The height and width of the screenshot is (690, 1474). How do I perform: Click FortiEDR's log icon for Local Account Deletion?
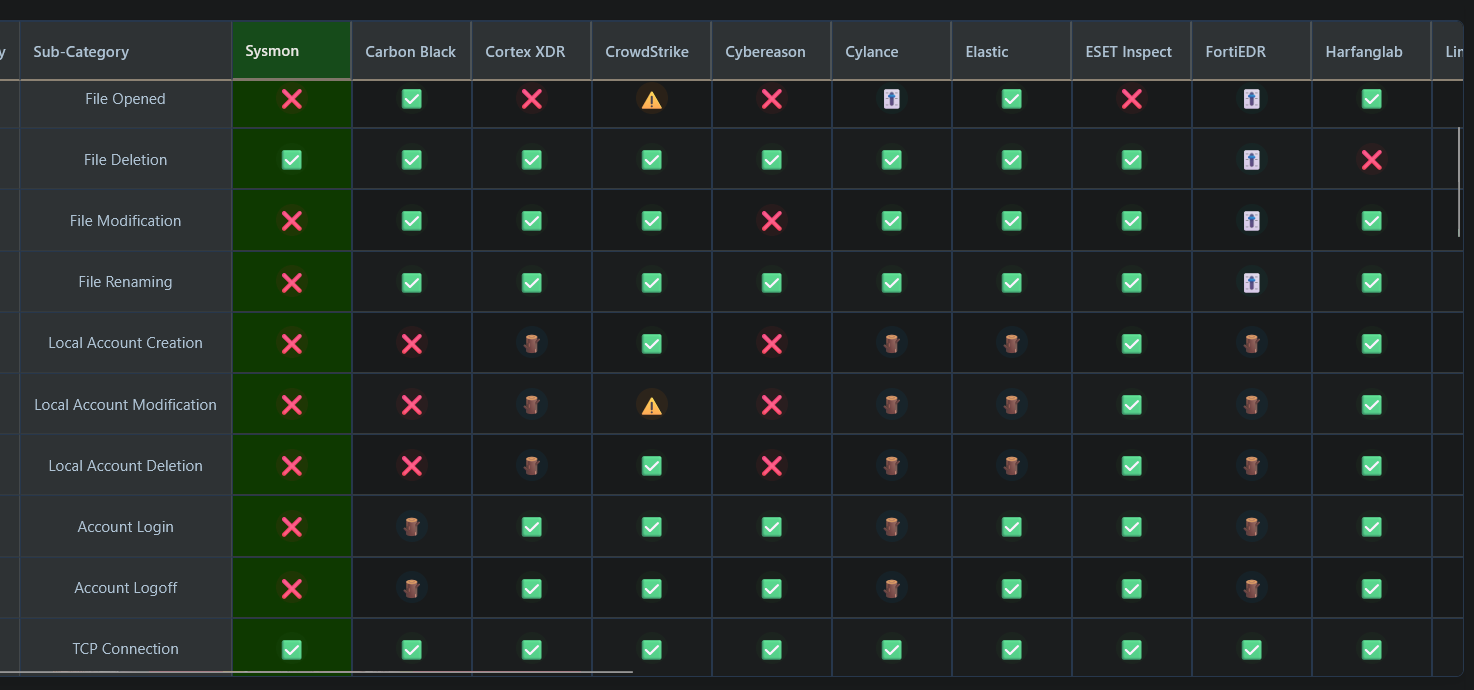pyautogui.click(x=1252, y=466)
